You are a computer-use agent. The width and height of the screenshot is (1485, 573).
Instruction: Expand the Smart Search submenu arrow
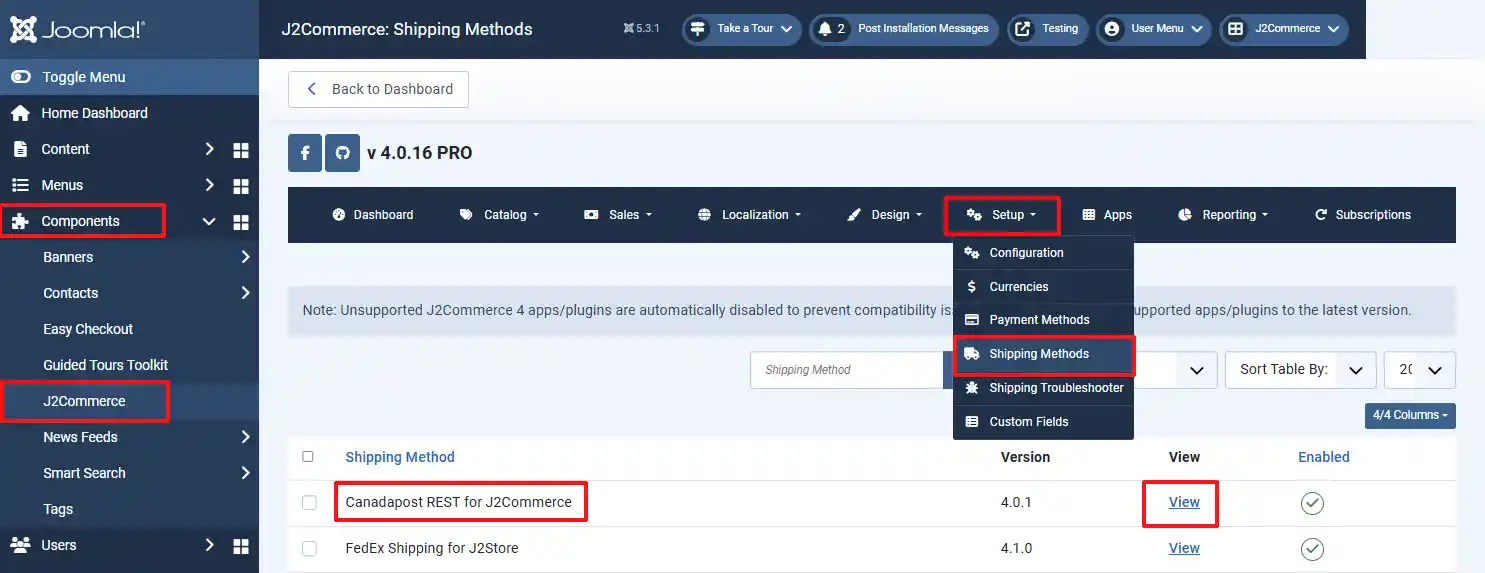(245, 473)
